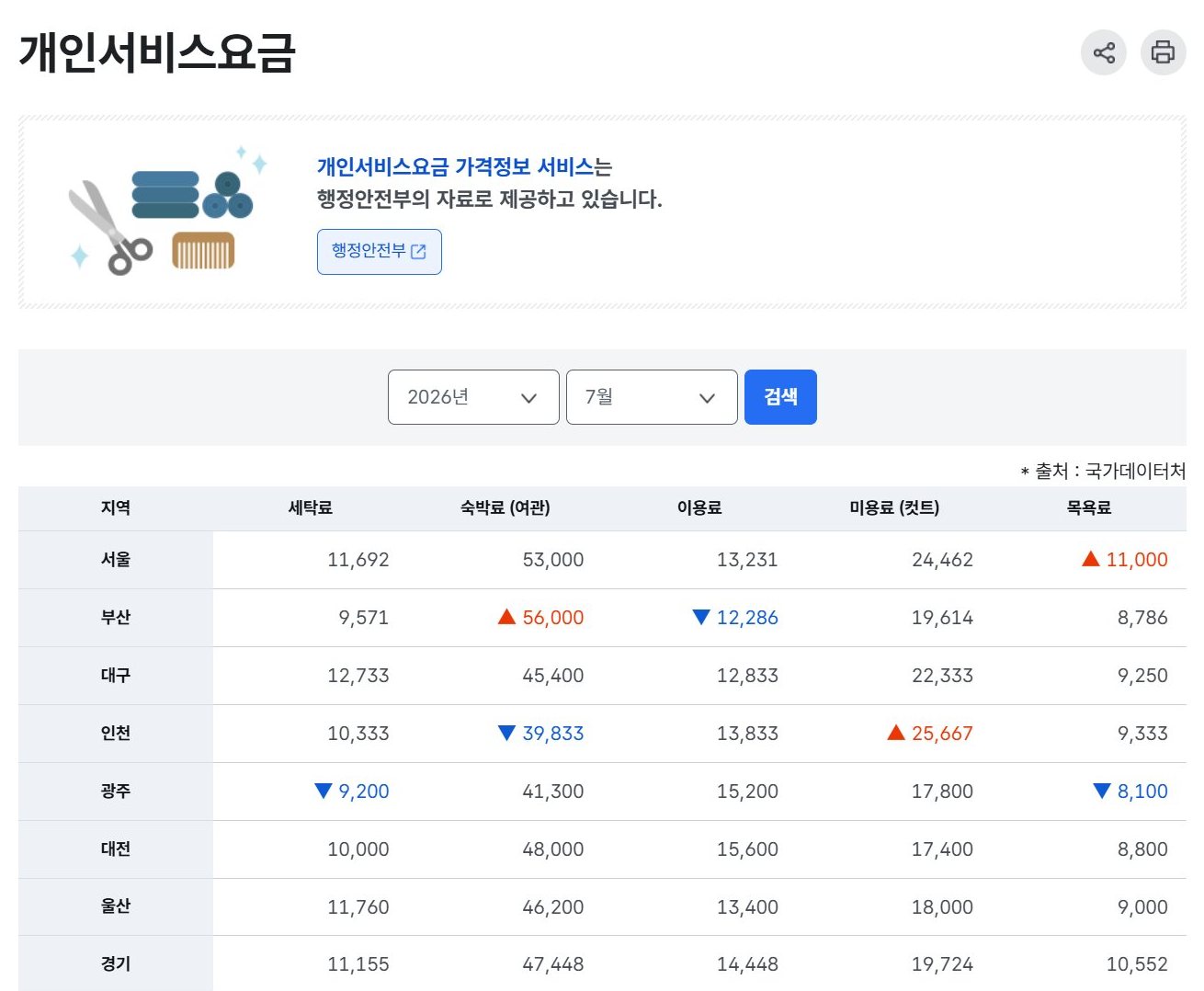Click the print icon button
Screen dimensions: 1204x991
[1163, 52]
